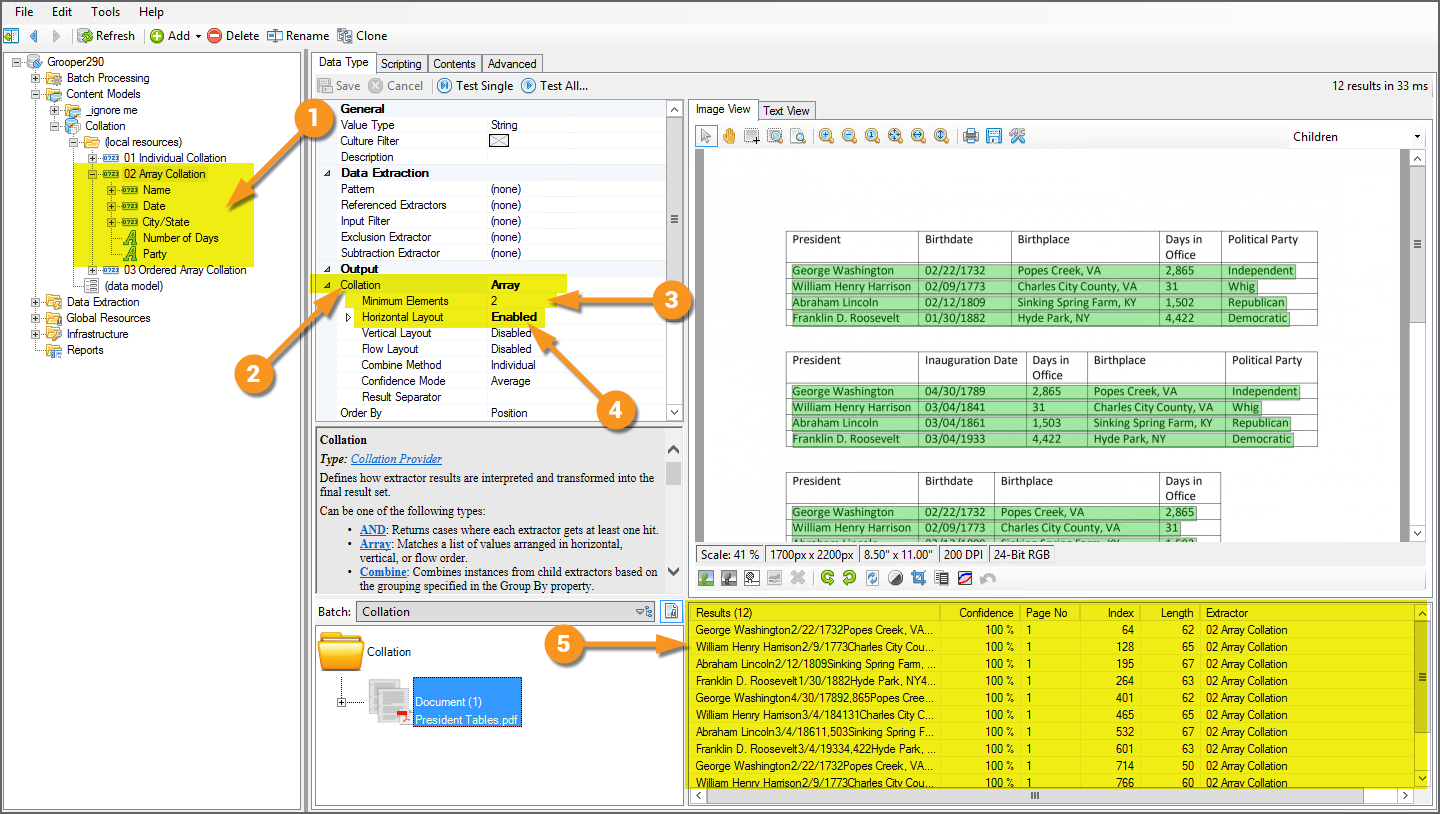The height and width of the screenshot is (814, 1440).
Task: Open the Text View tab
Action: [x=786, y=110]
